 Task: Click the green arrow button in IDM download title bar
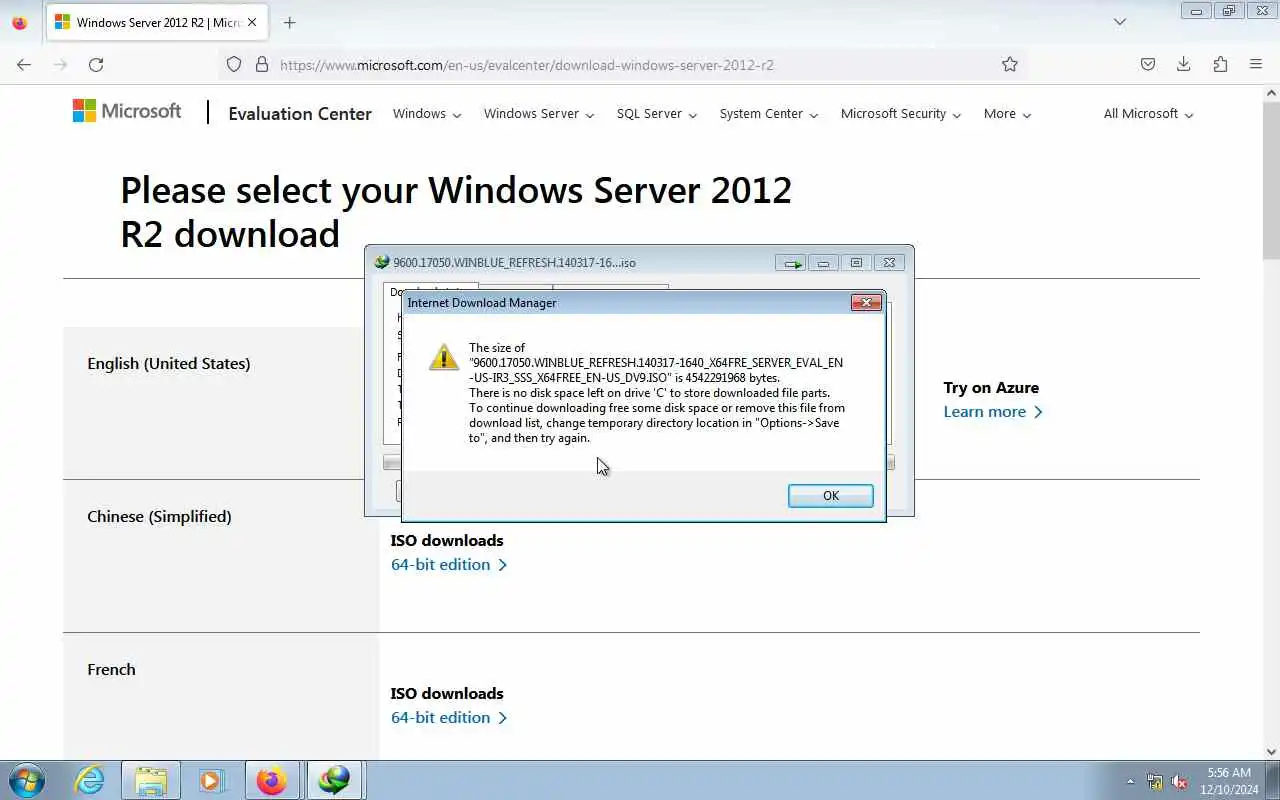[791, 263]
